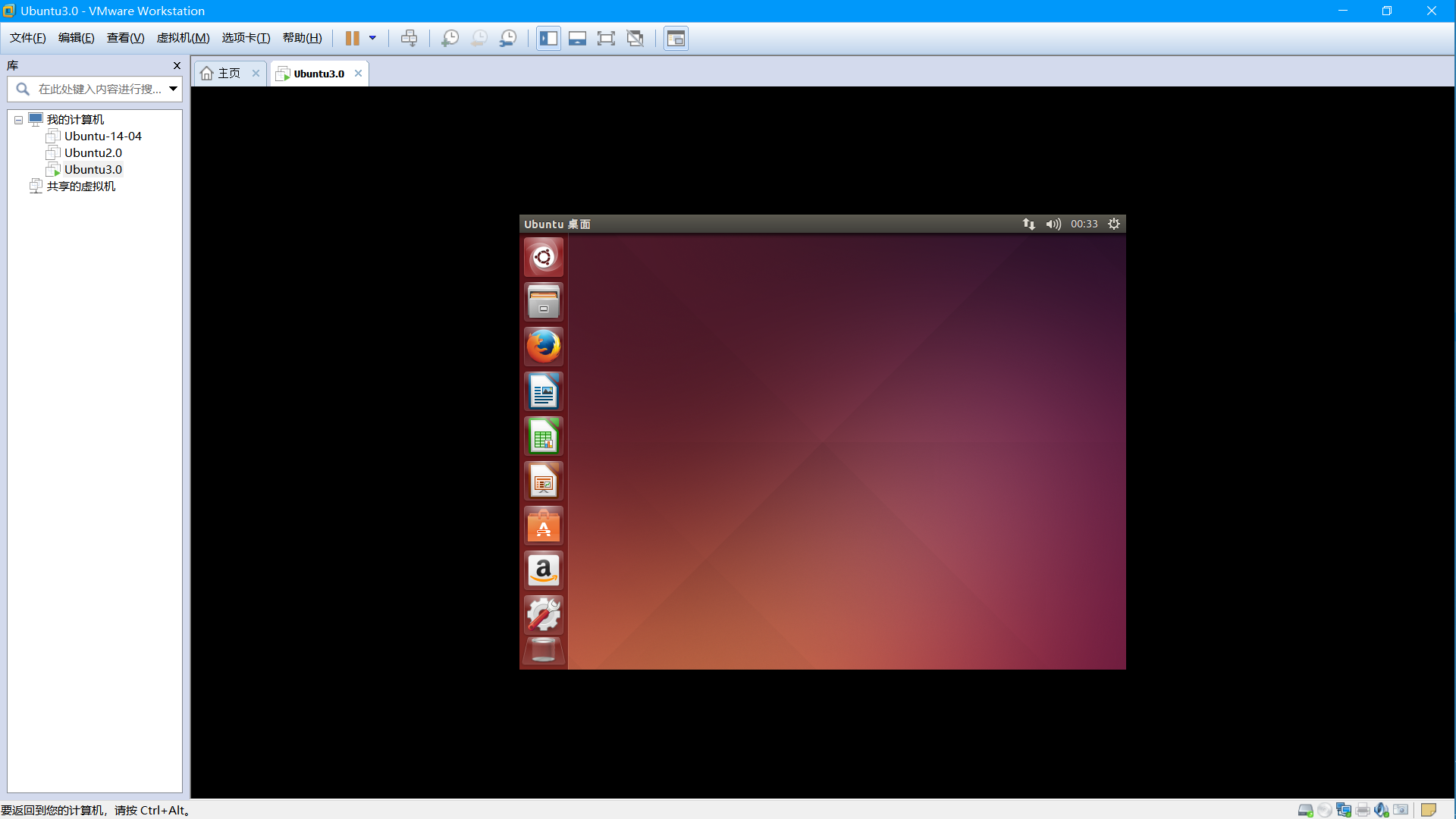Screen dimensions: 1456x819
Task: Toggle the thumbnail bar view button
Action: point(577,38)
